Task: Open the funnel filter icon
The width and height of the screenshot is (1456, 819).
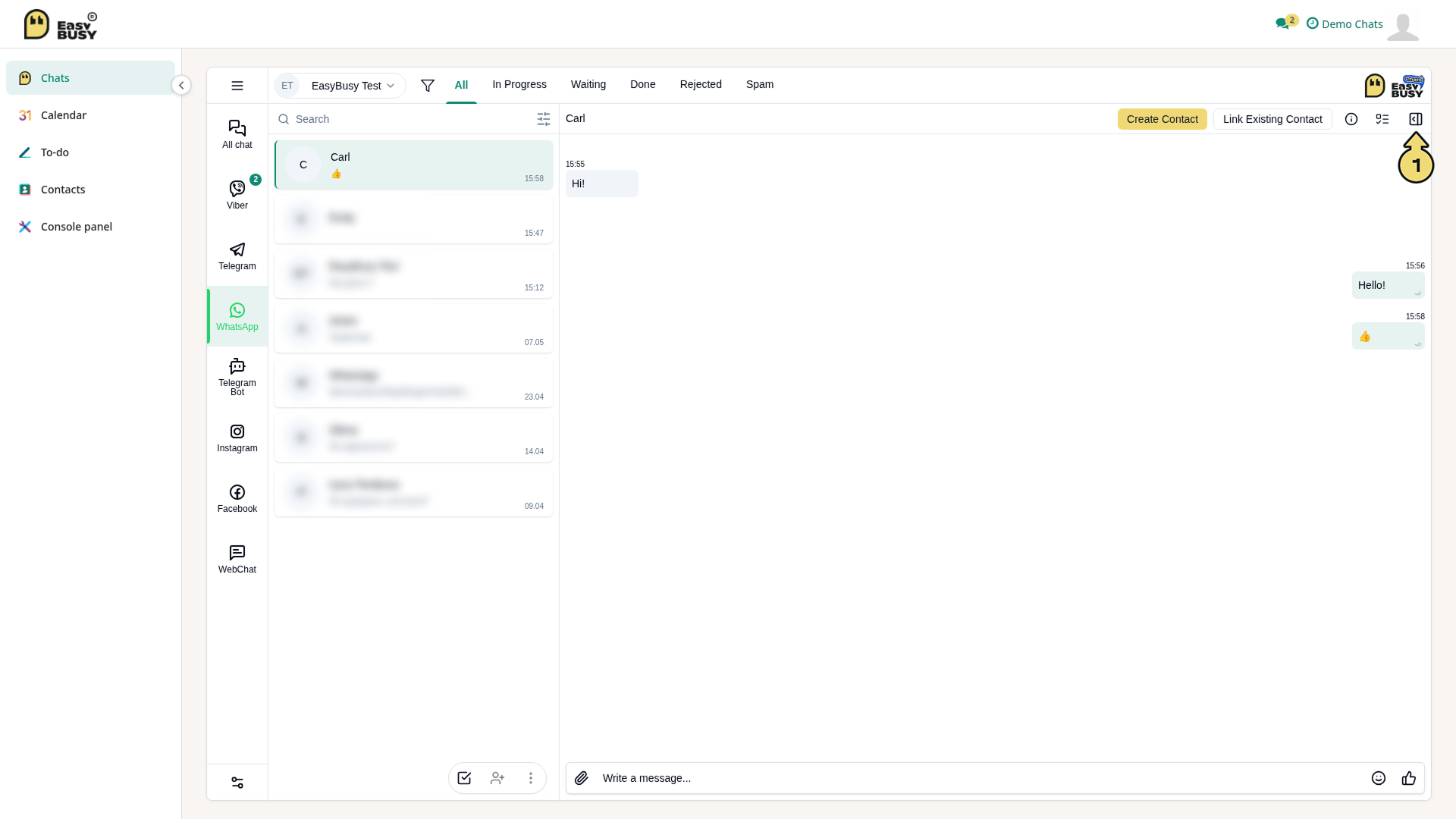Action: [428, 86]
